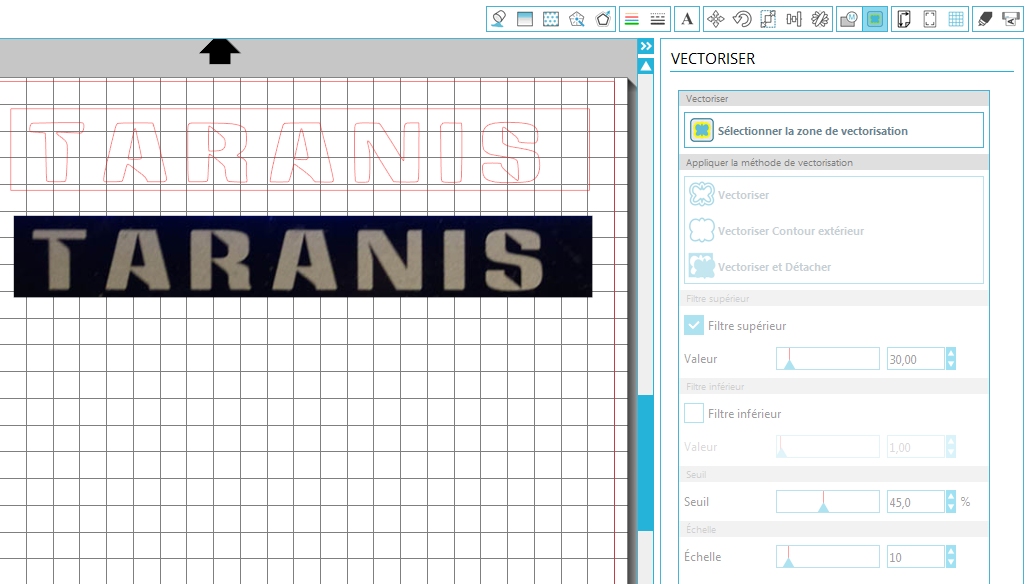Open the Text Style letter A tool
Image resolution: width=1030 pixels, height=584 pixels.
coord(686,19)
